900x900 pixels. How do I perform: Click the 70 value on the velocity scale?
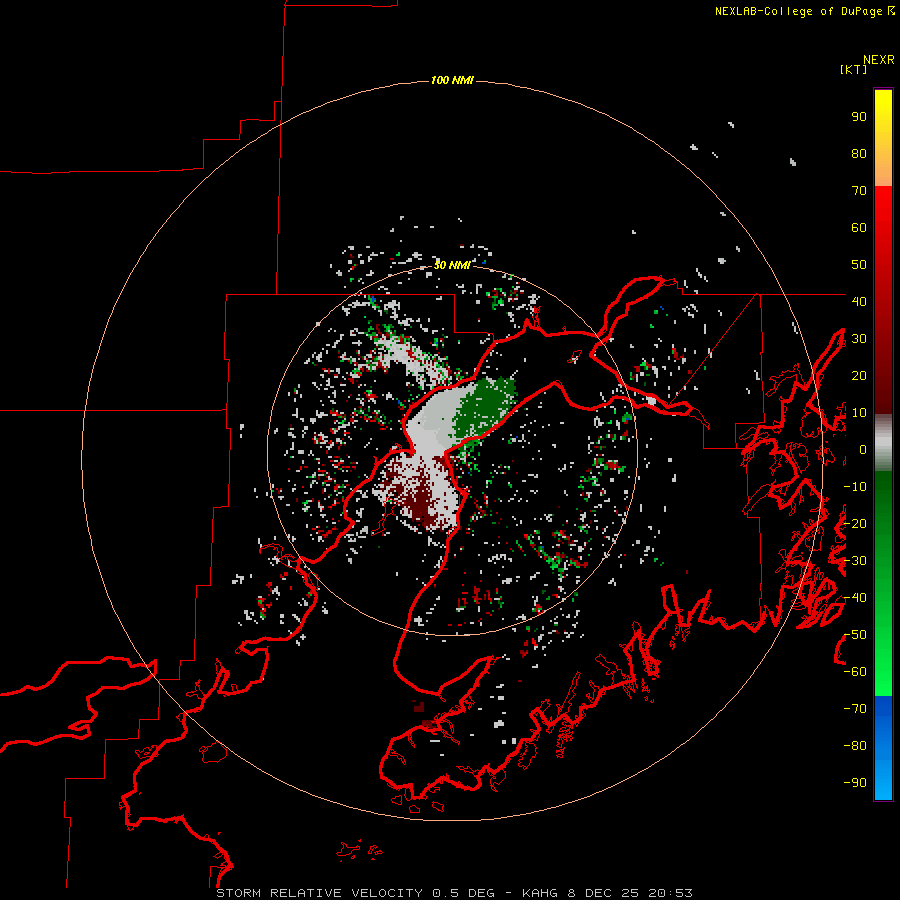(x=859, y=191)
